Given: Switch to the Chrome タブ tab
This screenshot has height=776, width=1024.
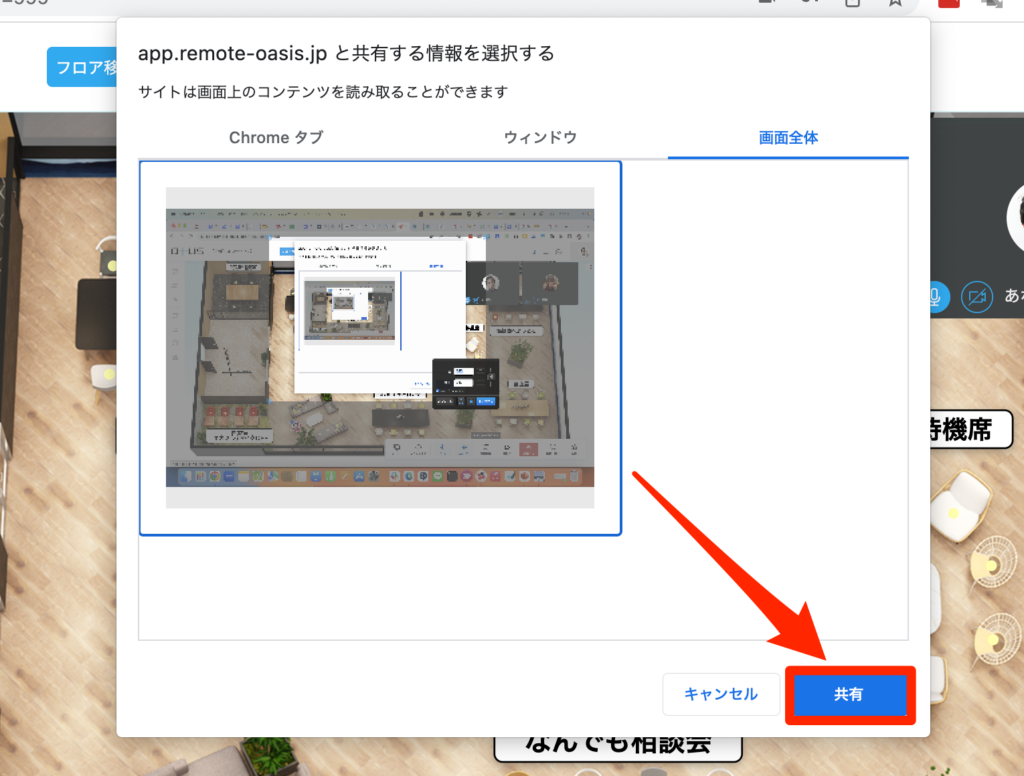Looking at the screenshot, I should (x=276, y=138).
